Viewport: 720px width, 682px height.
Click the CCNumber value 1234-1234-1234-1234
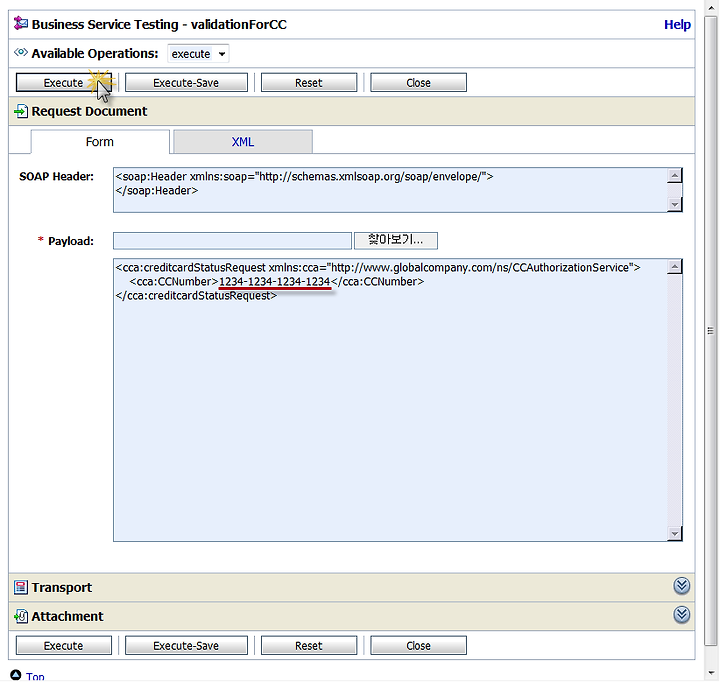[275, 282]
